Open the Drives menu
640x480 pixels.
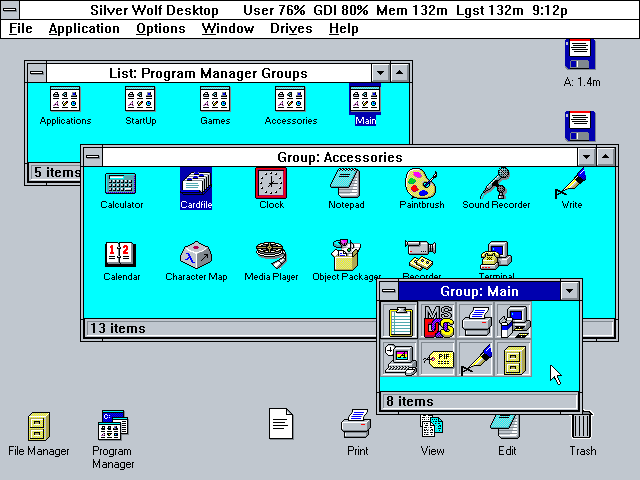pyautogui.click(x=291, y=29)
